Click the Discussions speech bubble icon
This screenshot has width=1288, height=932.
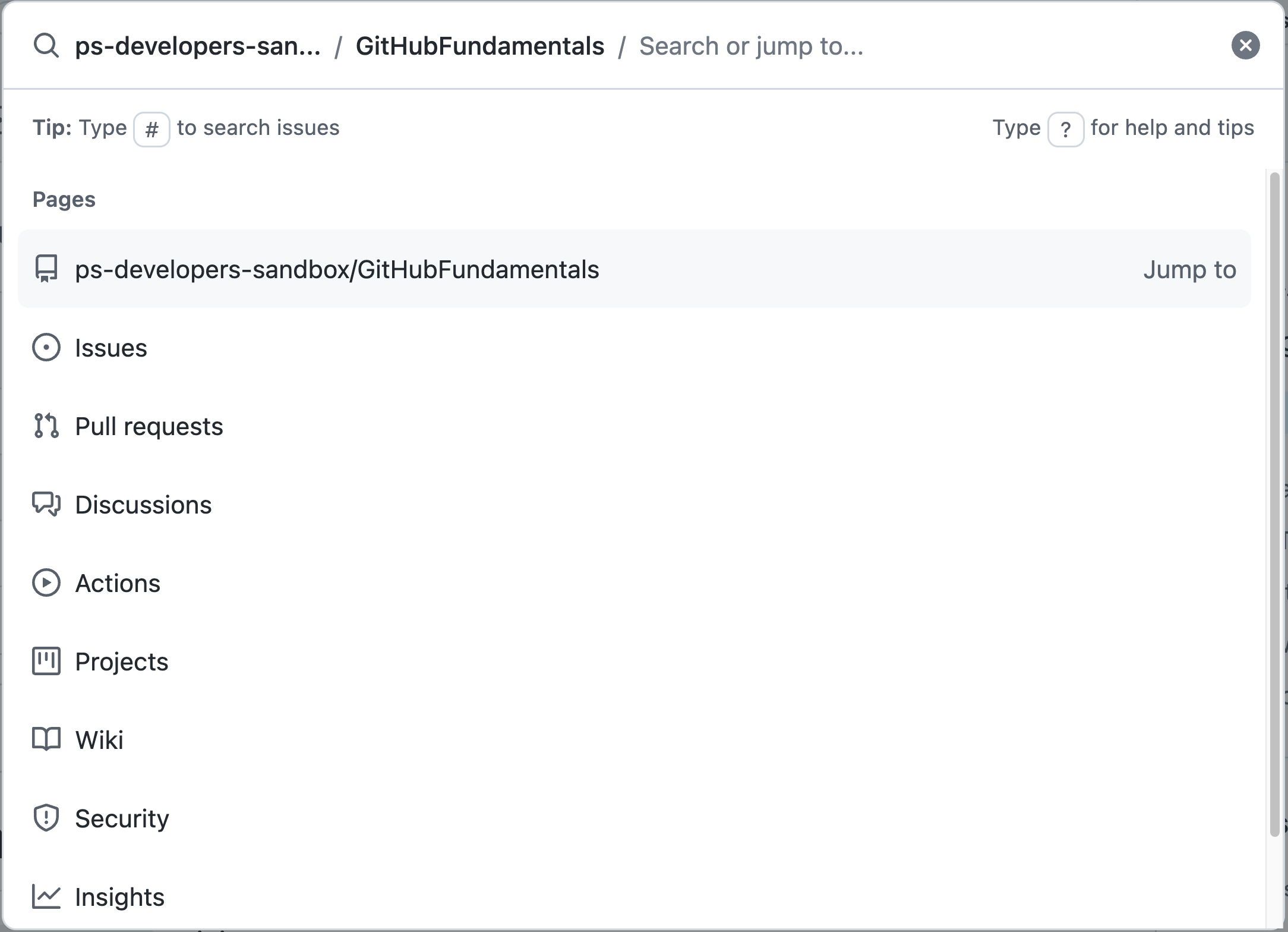(x=46, y=504)
